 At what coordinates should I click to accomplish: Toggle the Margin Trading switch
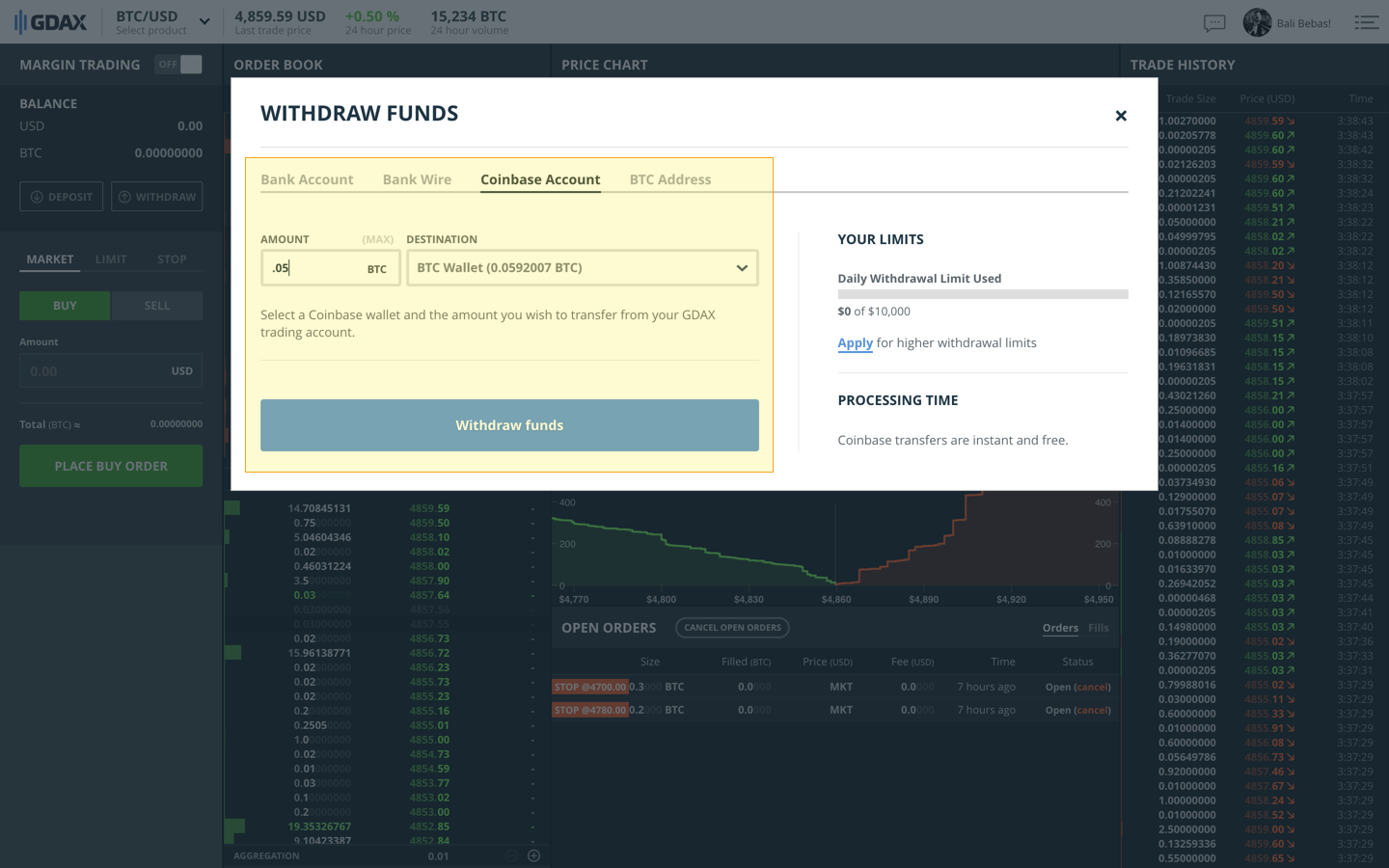[179, 65]
